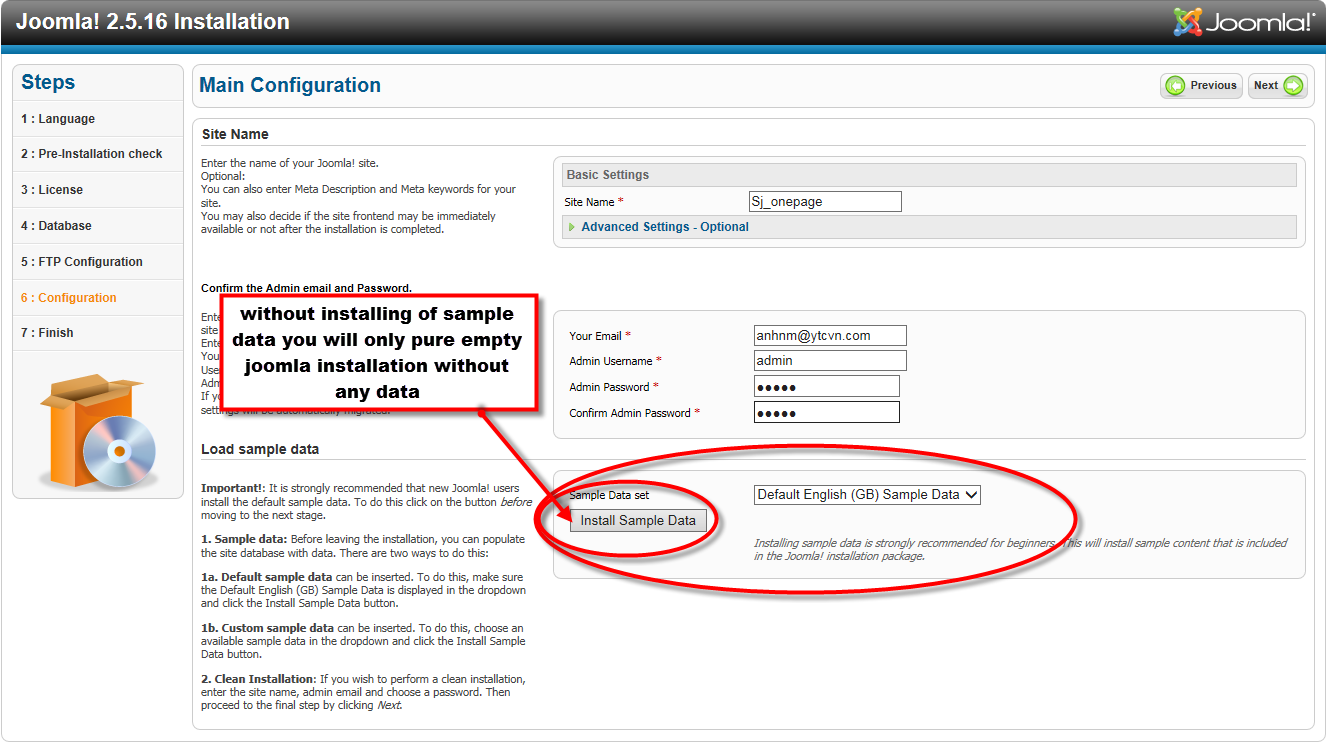Click the Joomla! 2.5.16 Installation title
The height and width of the screenshot is (744, 1328).
[x=153, y=21]
